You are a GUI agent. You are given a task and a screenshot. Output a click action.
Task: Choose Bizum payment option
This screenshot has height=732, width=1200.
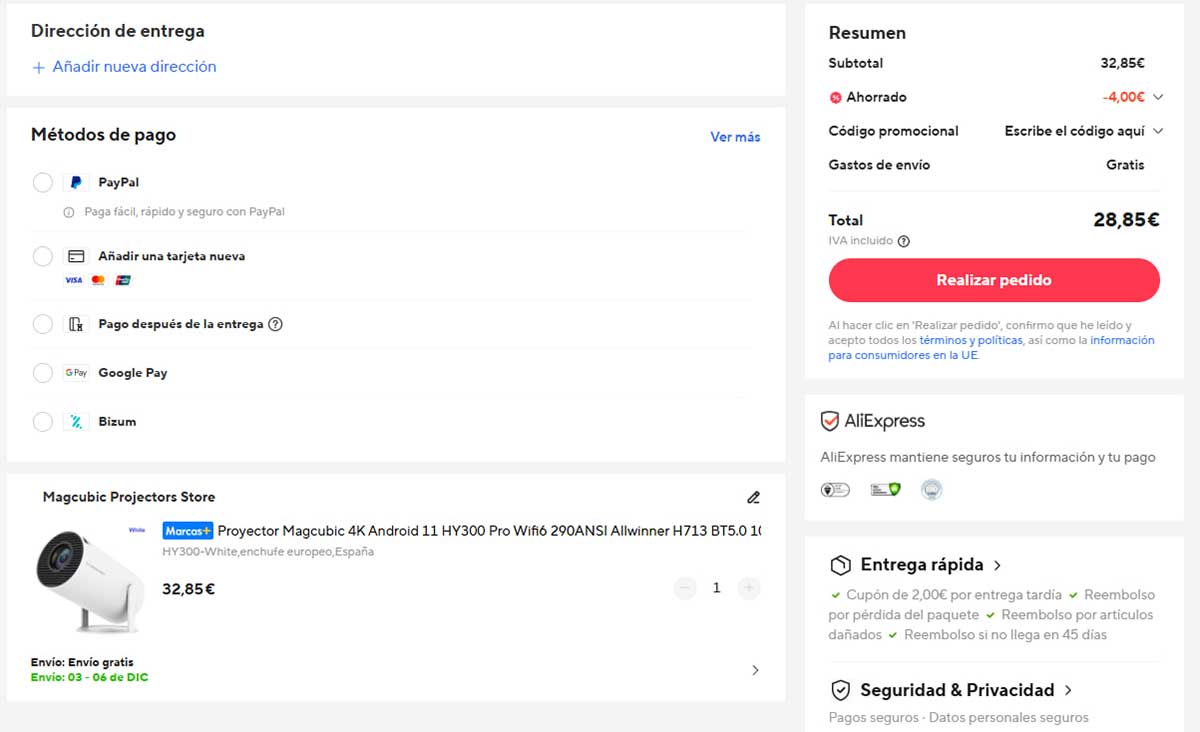pos(43,422)
